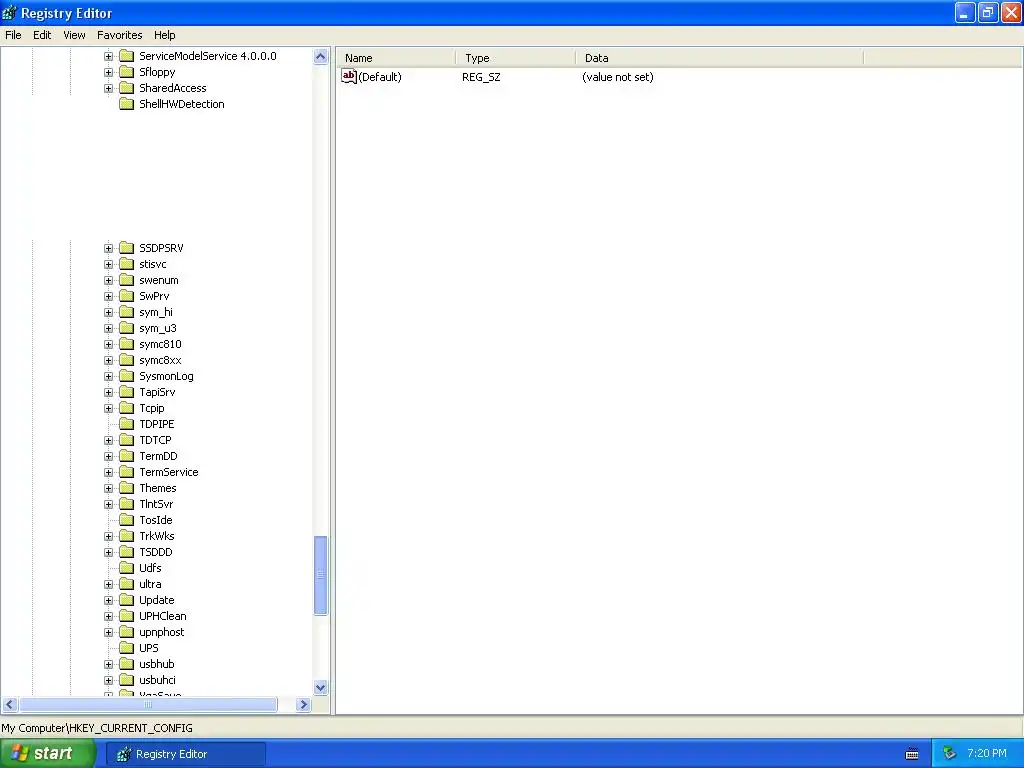Image resolution: width=1024 pixels, height=768 pixels.
Task: Open the Edit menu
Action: click(42, 35)
